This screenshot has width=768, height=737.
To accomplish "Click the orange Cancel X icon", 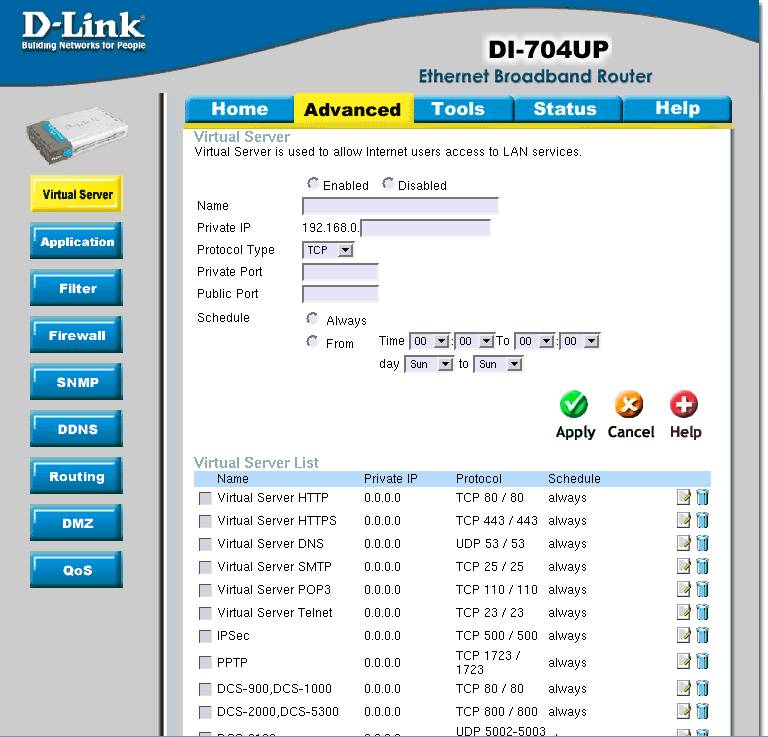I will (629, 404).
